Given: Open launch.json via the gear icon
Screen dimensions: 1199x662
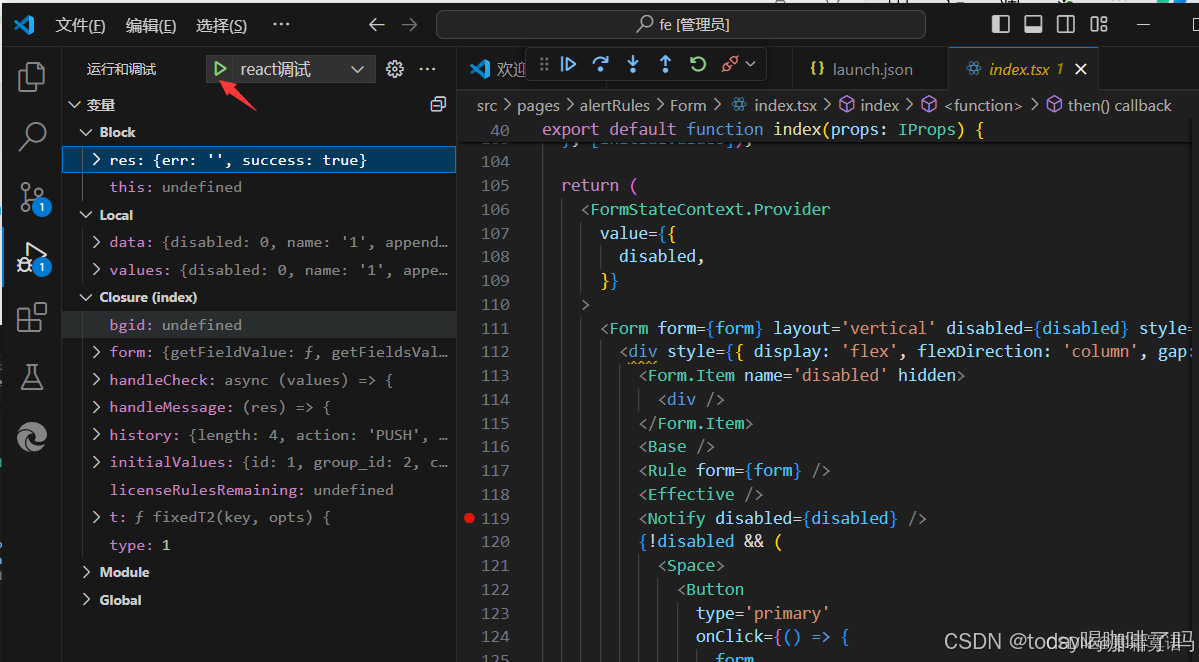Looking at the screenshot, I should (395, 69).
